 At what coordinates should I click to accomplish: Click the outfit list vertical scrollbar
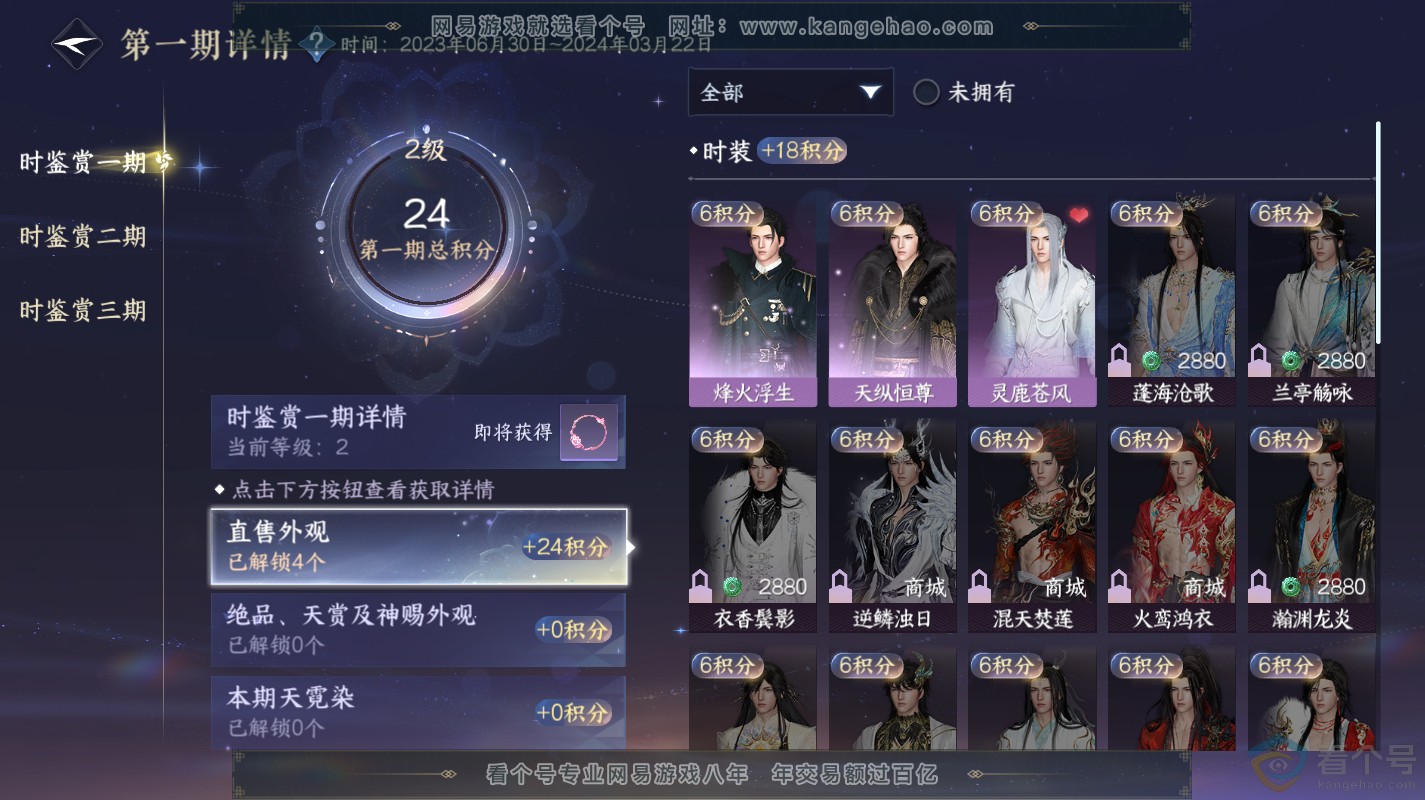click(x=1378, y=235)
